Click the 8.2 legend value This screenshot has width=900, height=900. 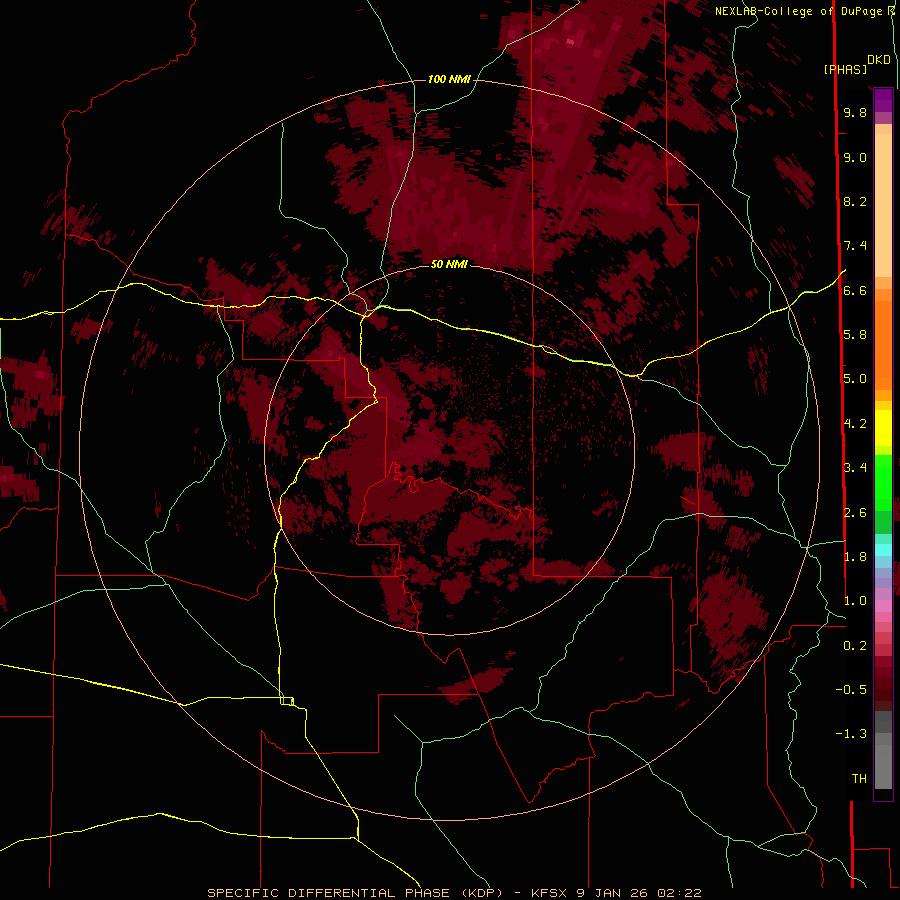[855, 201]
